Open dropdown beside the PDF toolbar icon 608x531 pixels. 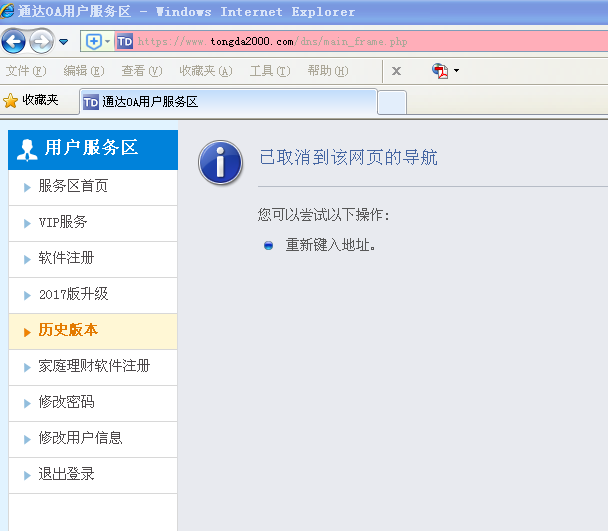[x=457, y=71]
